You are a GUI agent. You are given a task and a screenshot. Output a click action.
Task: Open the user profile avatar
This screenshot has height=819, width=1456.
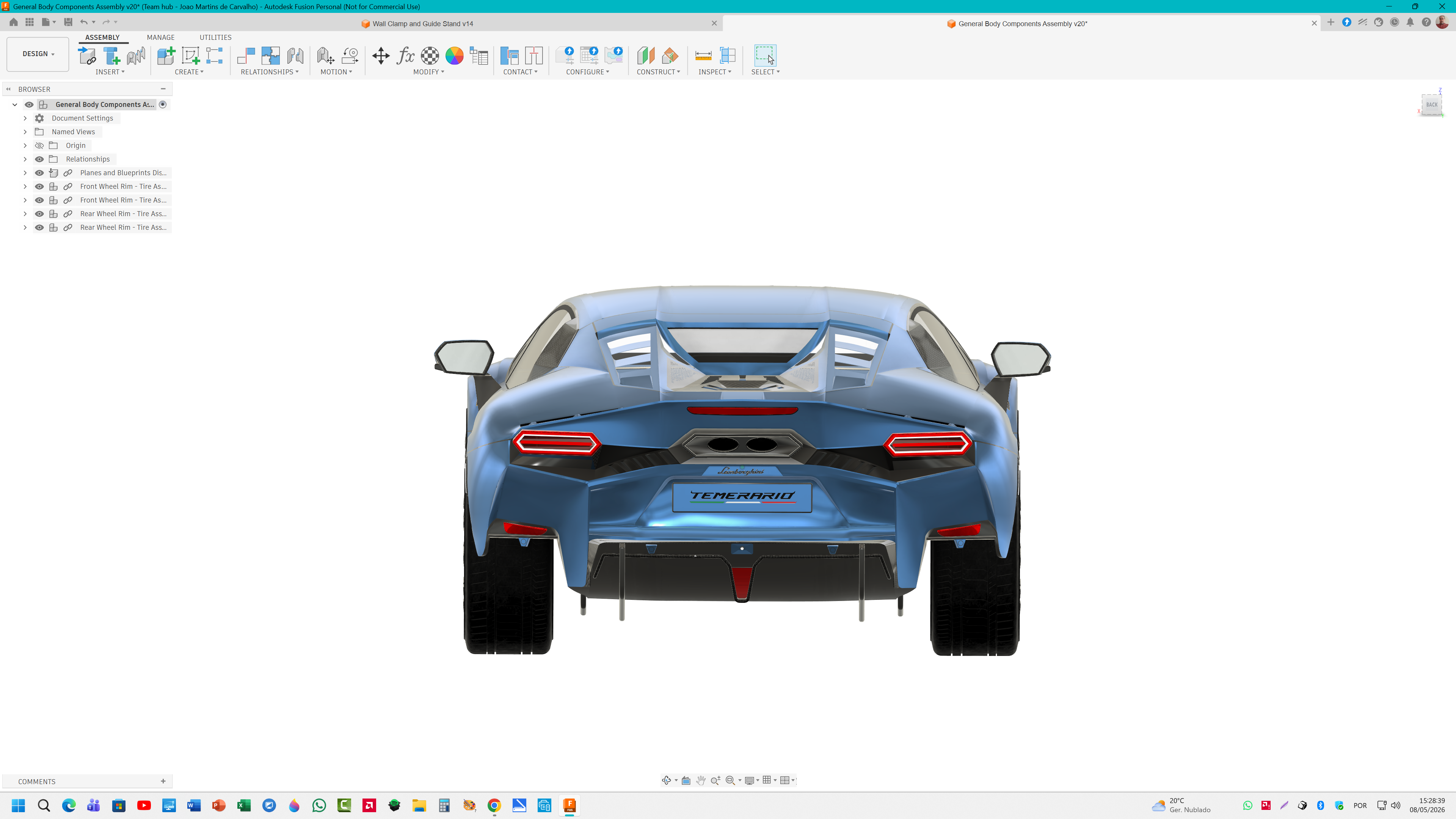(x=1442, y=22)
